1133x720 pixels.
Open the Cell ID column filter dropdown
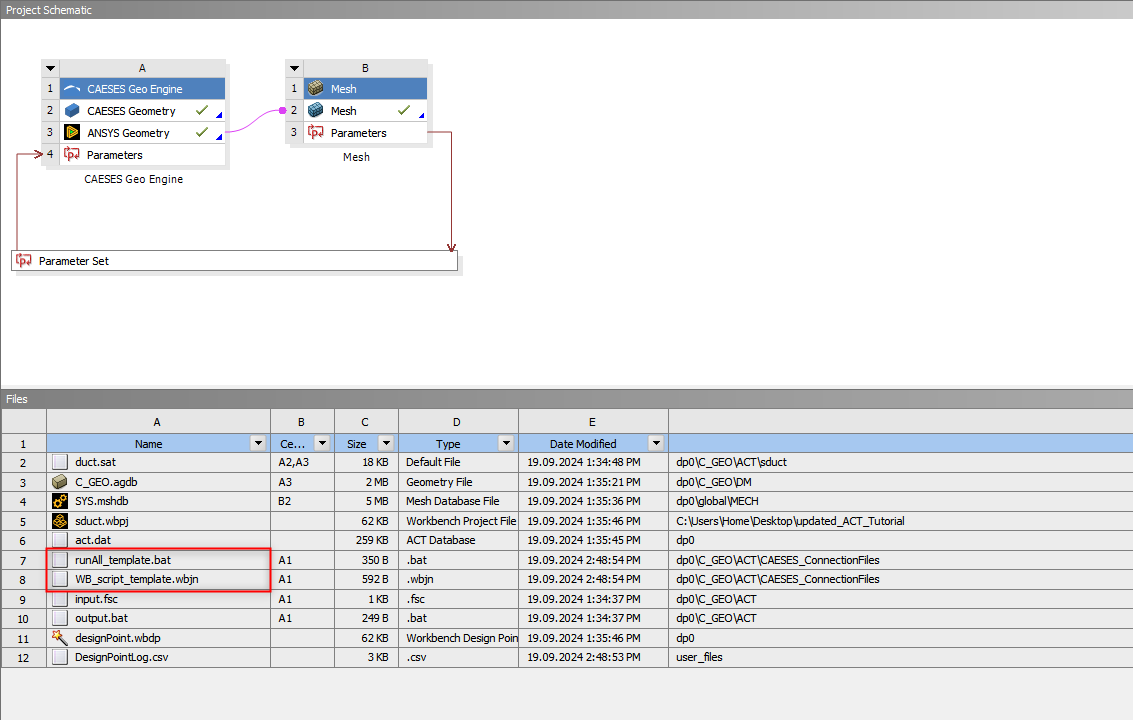point(322,443)
